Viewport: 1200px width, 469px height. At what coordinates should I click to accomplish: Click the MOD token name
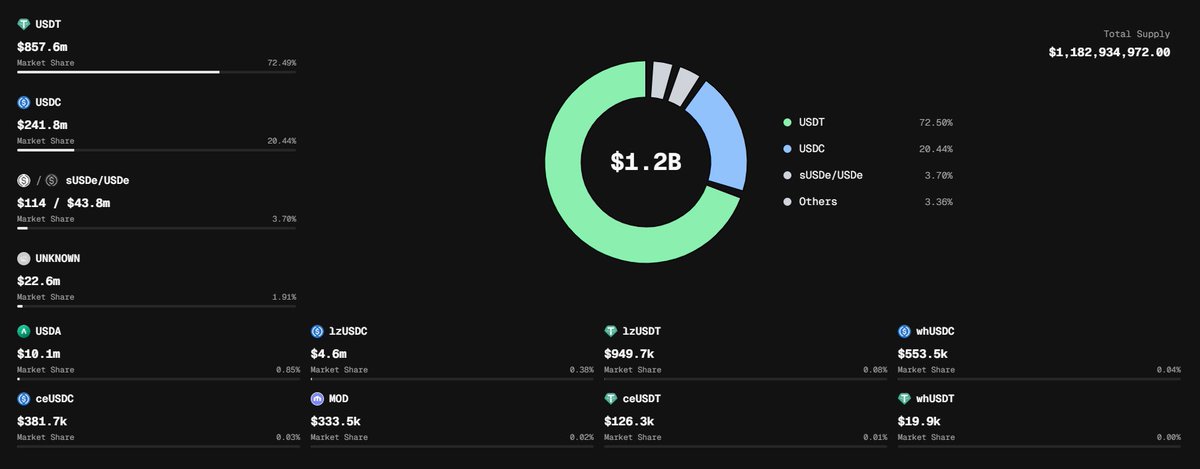point(339,398)
